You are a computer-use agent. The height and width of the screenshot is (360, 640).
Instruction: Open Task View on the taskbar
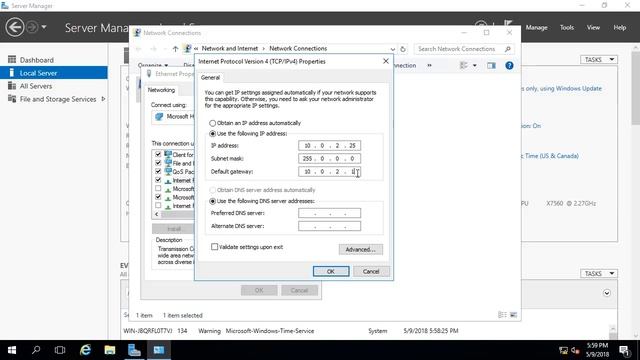[60, 350]
